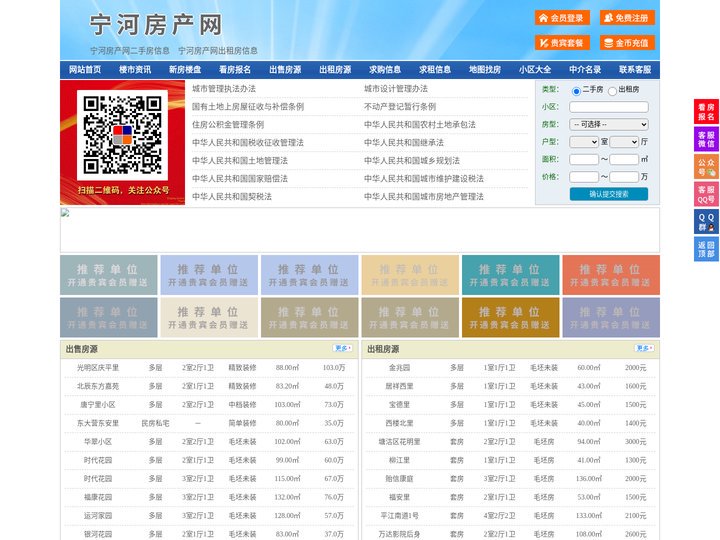Screen dimensions: 720x540
Task: Click the teal 推荐单位 banner tile
Action: pos(511,275)
